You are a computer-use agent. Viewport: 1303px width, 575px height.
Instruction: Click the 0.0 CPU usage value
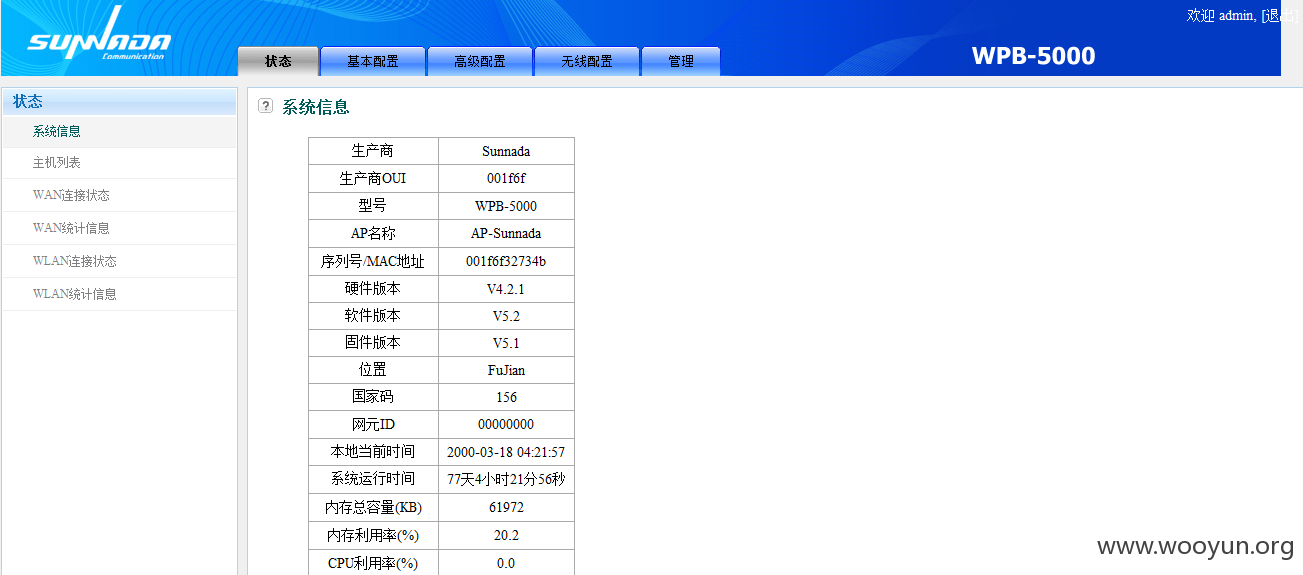pos(506,563)
